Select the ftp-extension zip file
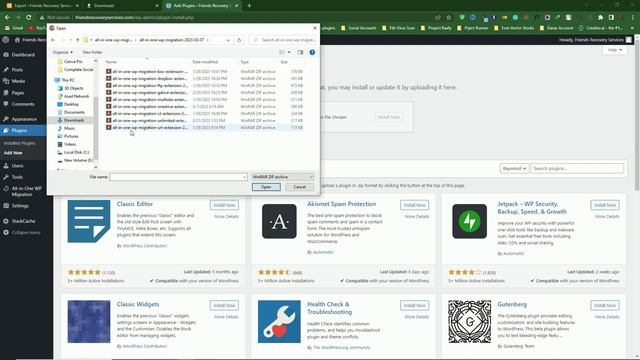The width and height of the screenshot is (640, 360). click(x=204, y=86)
